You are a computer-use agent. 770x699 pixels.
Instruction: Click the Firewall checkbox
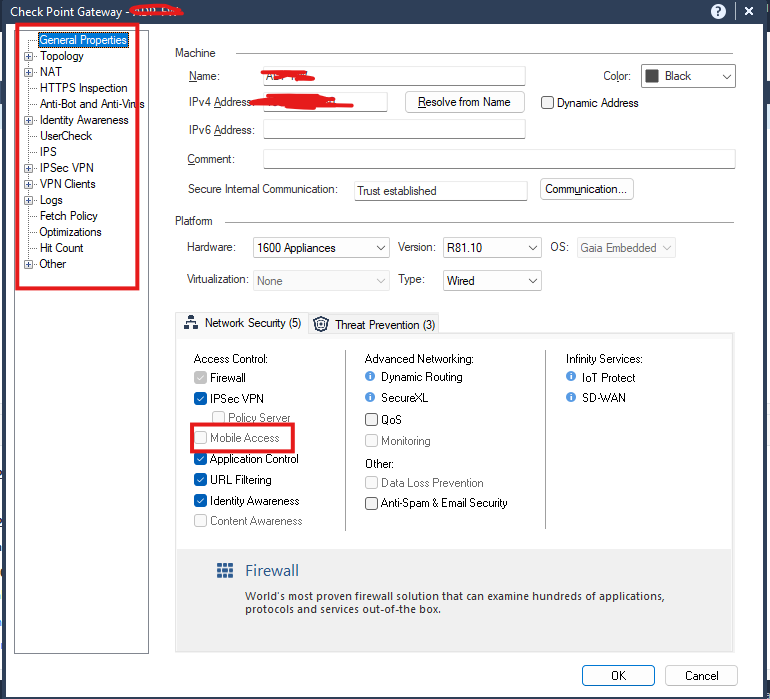pos(200,378)
